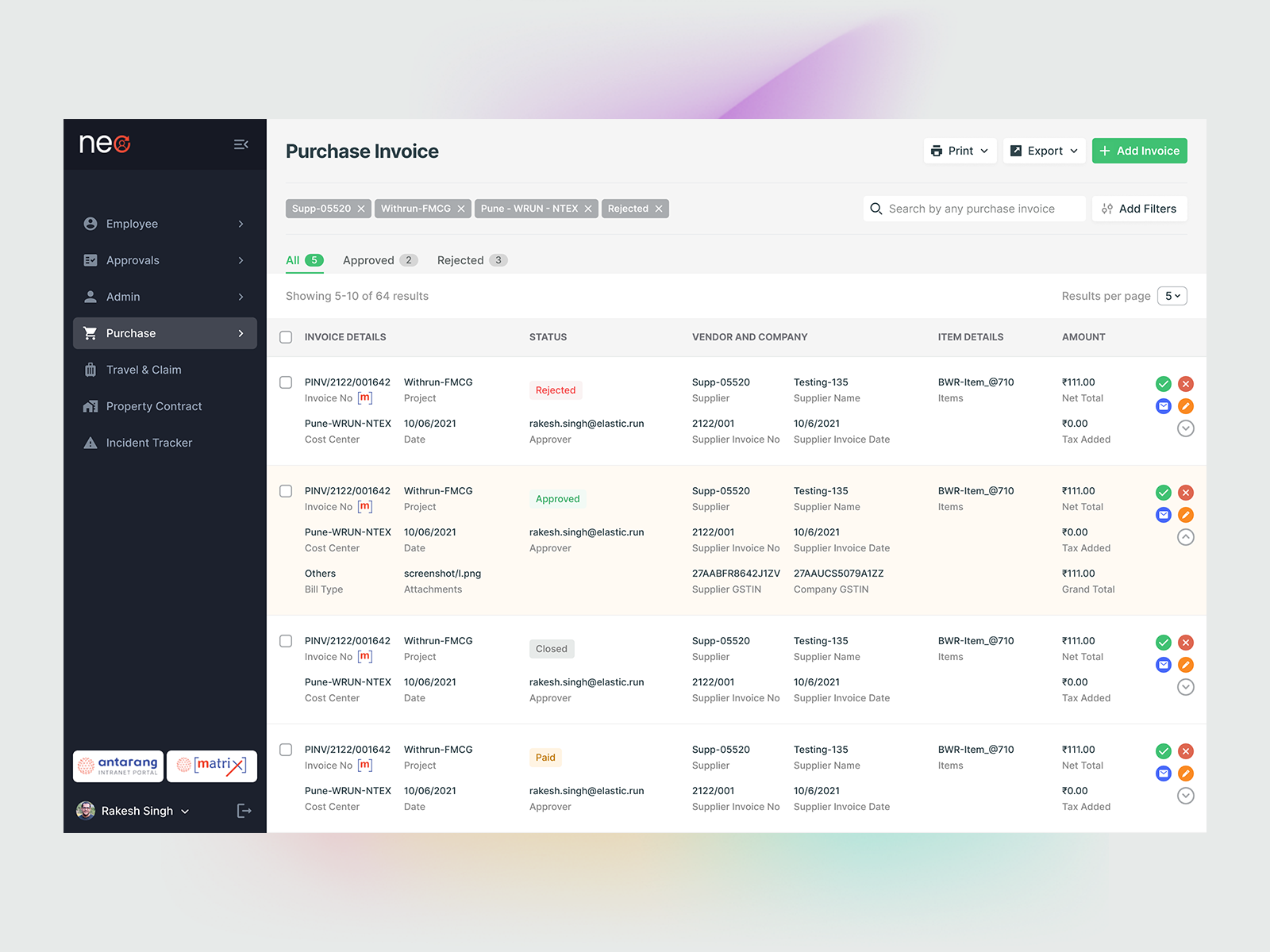The height and width of the screenshot is (952, 1270).
Task: Open the Travel & Claim section in sidebar
Action: coord(144,370)
